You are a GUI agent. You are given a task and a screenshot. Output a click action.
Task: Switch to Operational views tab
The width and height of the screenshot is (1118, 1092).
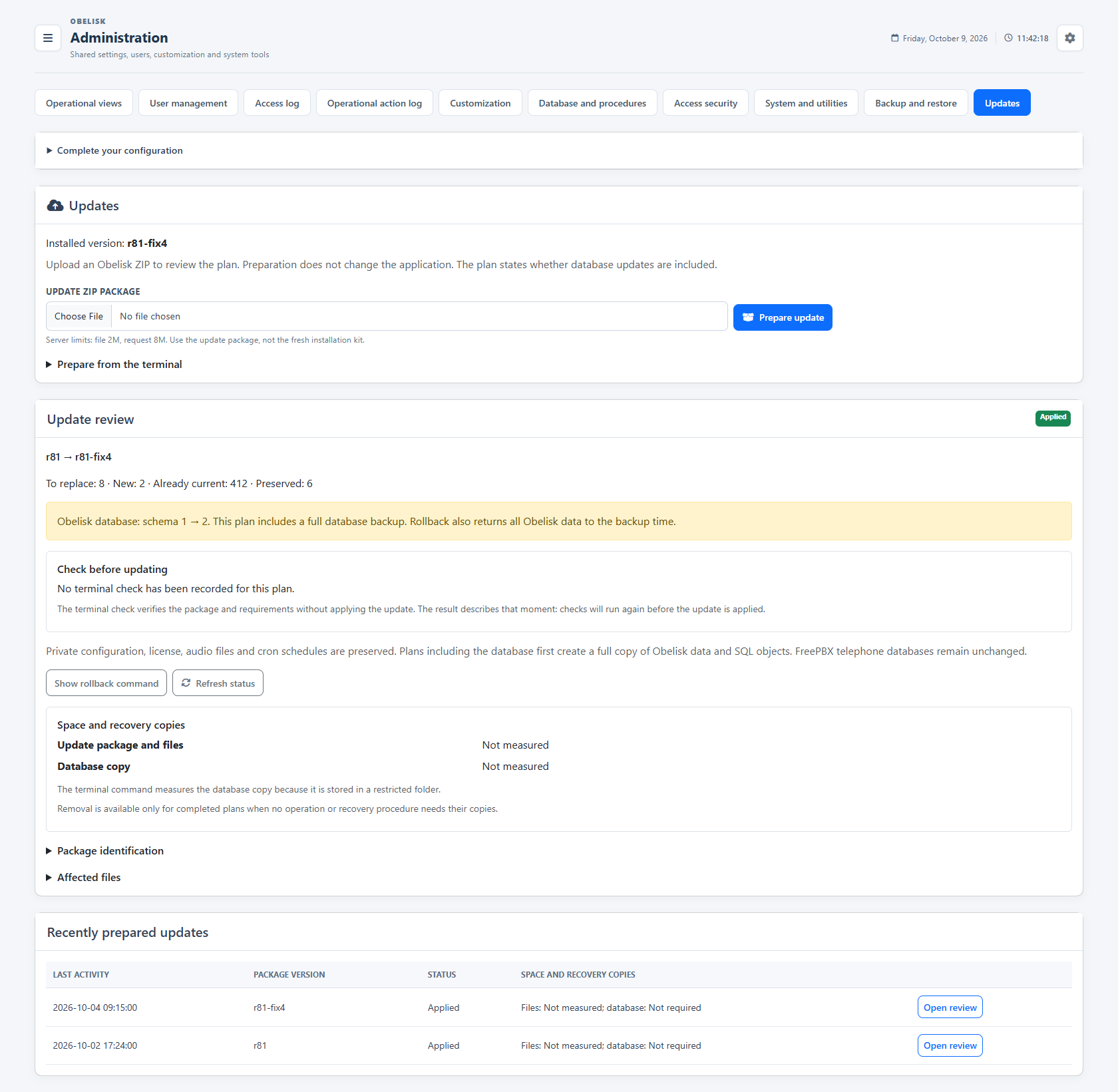(x=84, y=103)
